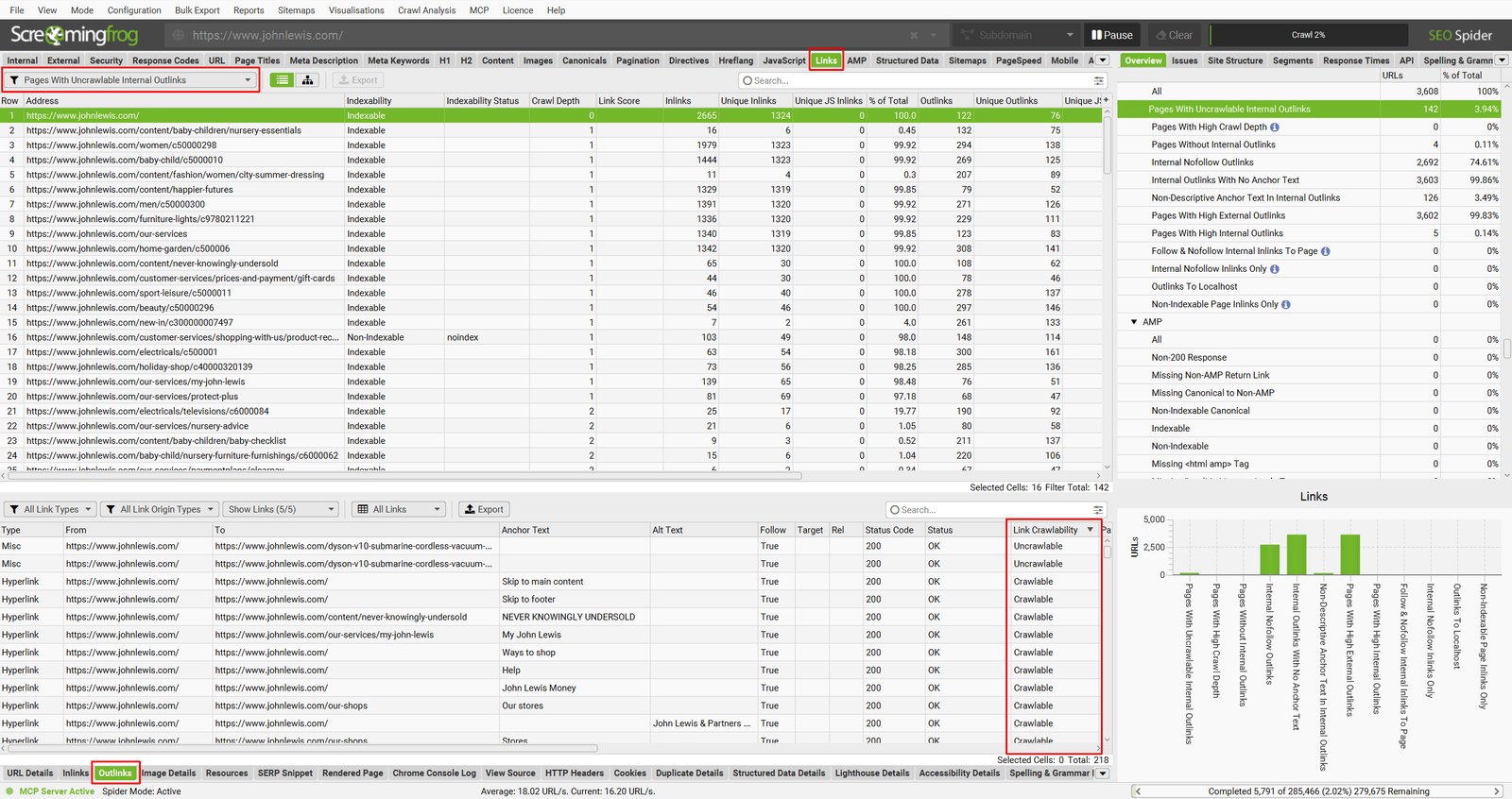Click the green MCP Server Active status indicator
The image size is (1512, 799).
tap(9, 791)
